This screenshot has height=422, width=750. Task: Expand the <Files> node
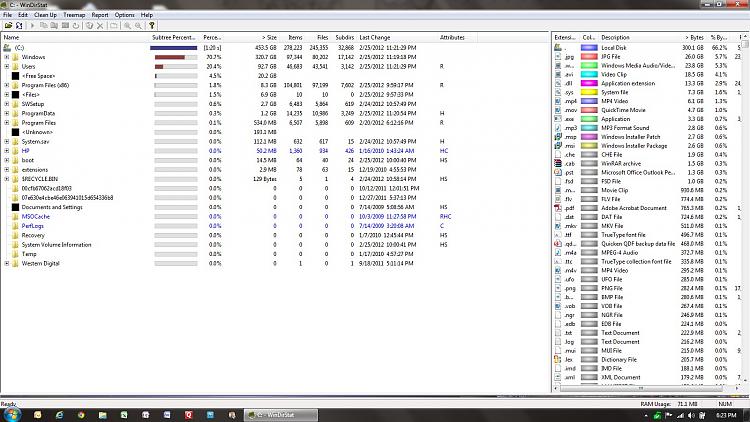7,94
